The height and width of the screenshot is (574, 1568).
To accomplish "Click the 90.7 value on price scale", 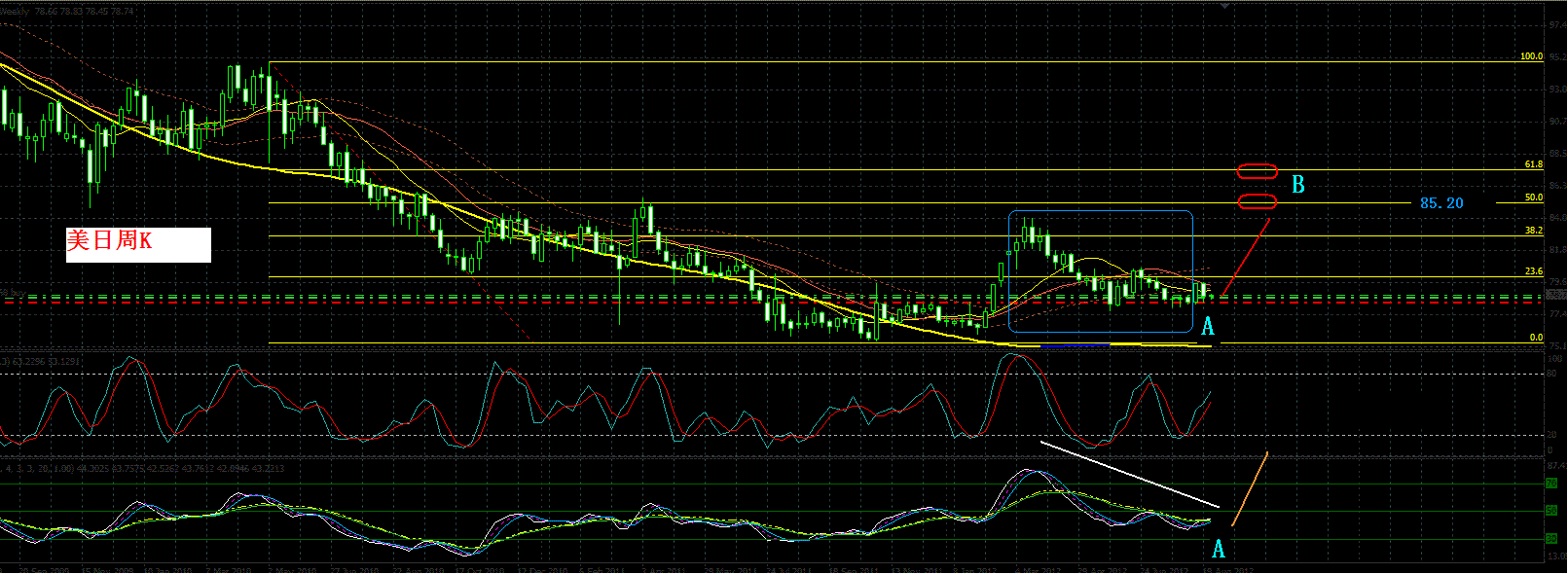I will (x=1557, y=122).
